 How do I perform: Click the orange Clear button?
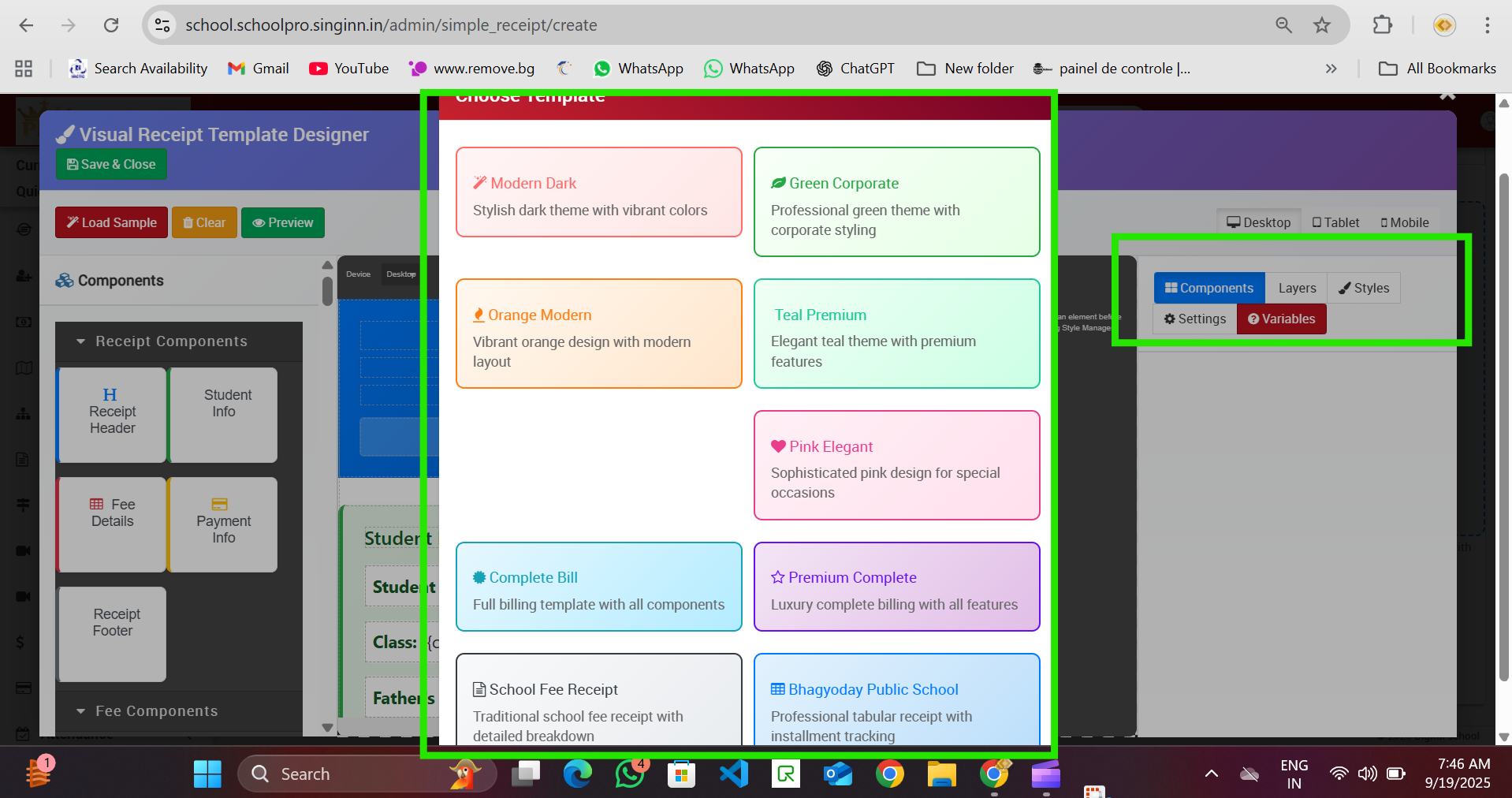204,222
